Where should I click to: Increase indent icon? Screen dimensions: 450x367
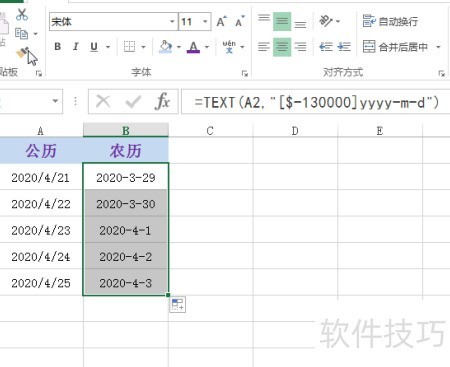point(344,47)
